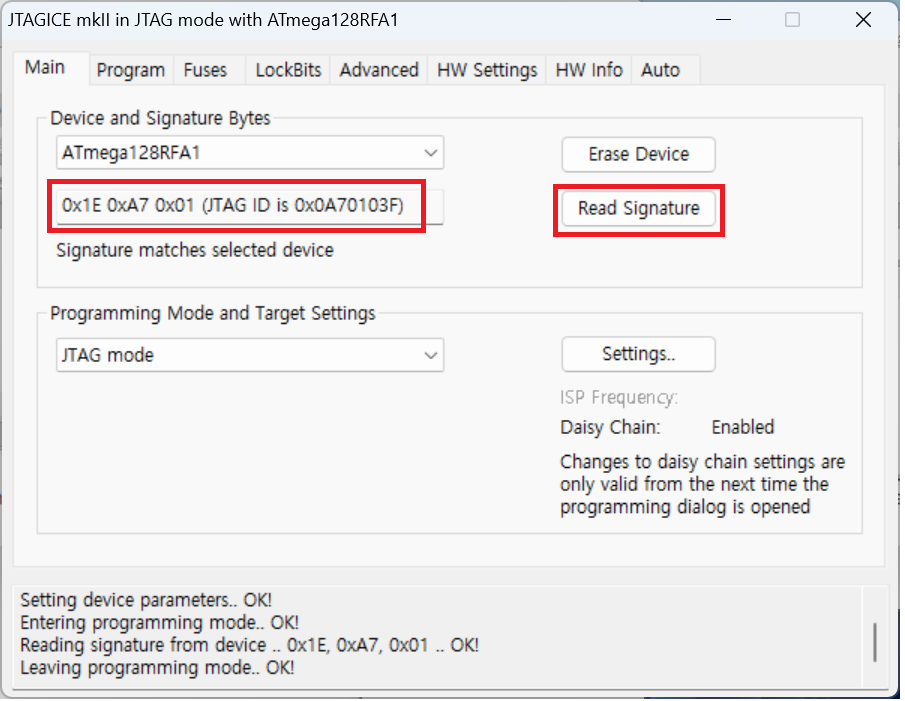Click the Erase Device button

639,155
